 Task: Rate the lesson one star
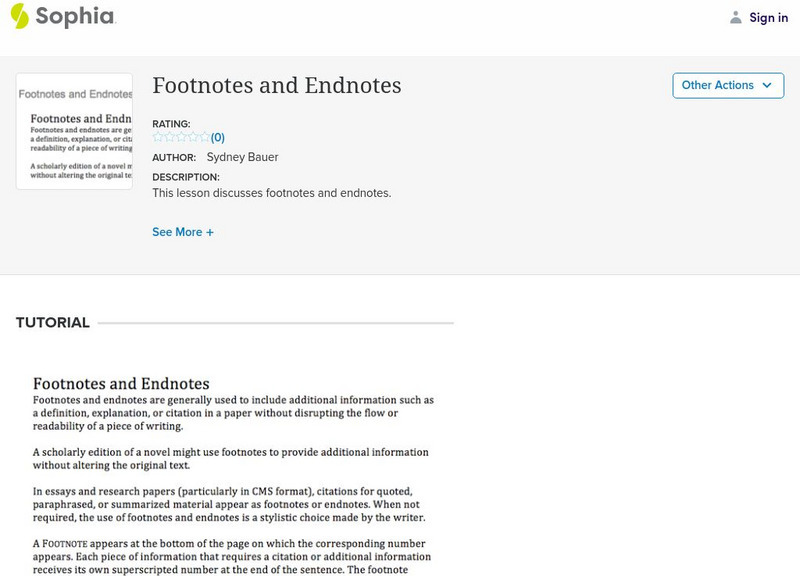pos(158,137)
